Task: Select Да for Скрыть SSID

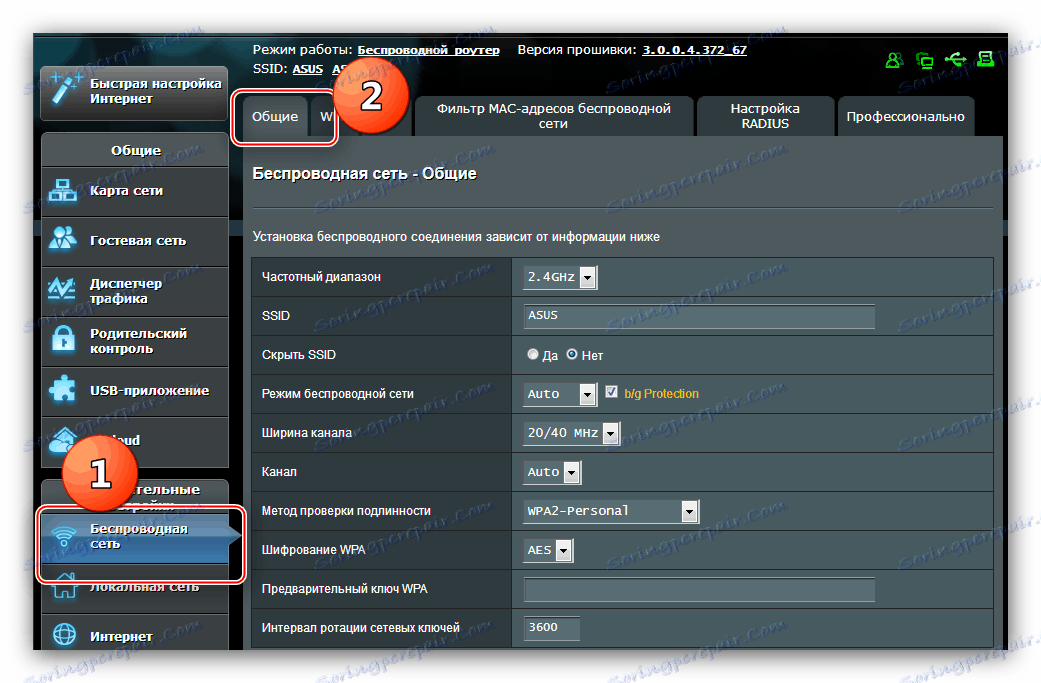Action: [x=532, y=354]
